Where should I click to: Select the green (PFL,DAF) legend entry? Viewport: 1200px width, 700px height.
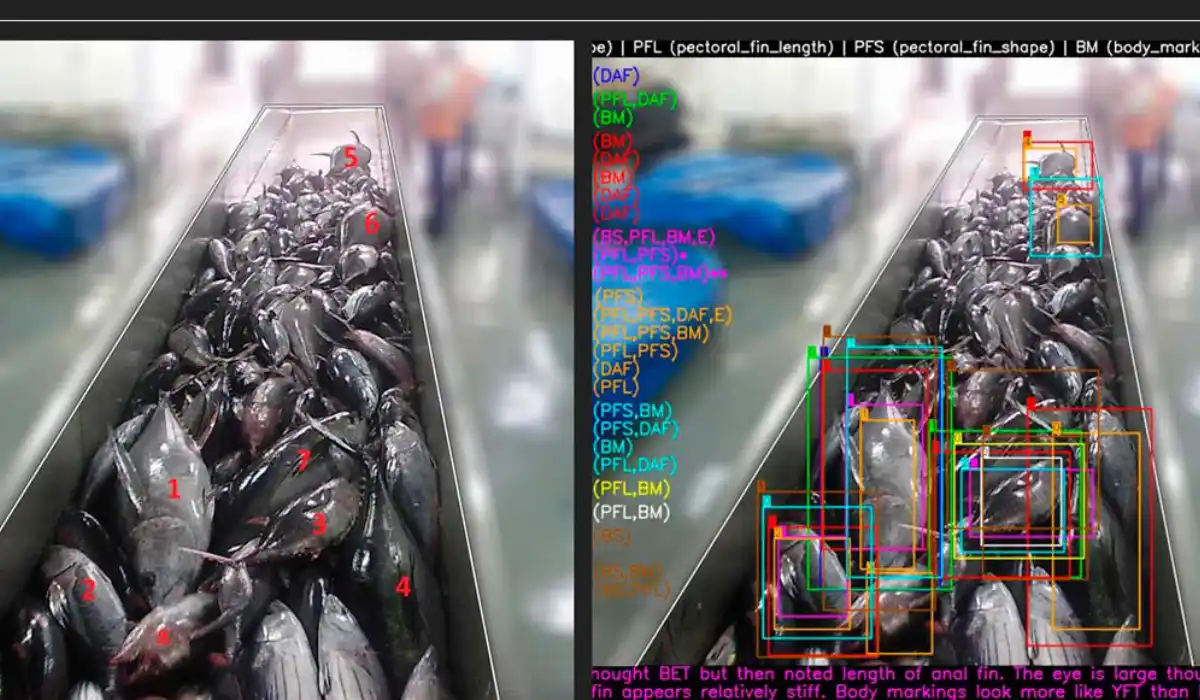(x=635, y=99)
